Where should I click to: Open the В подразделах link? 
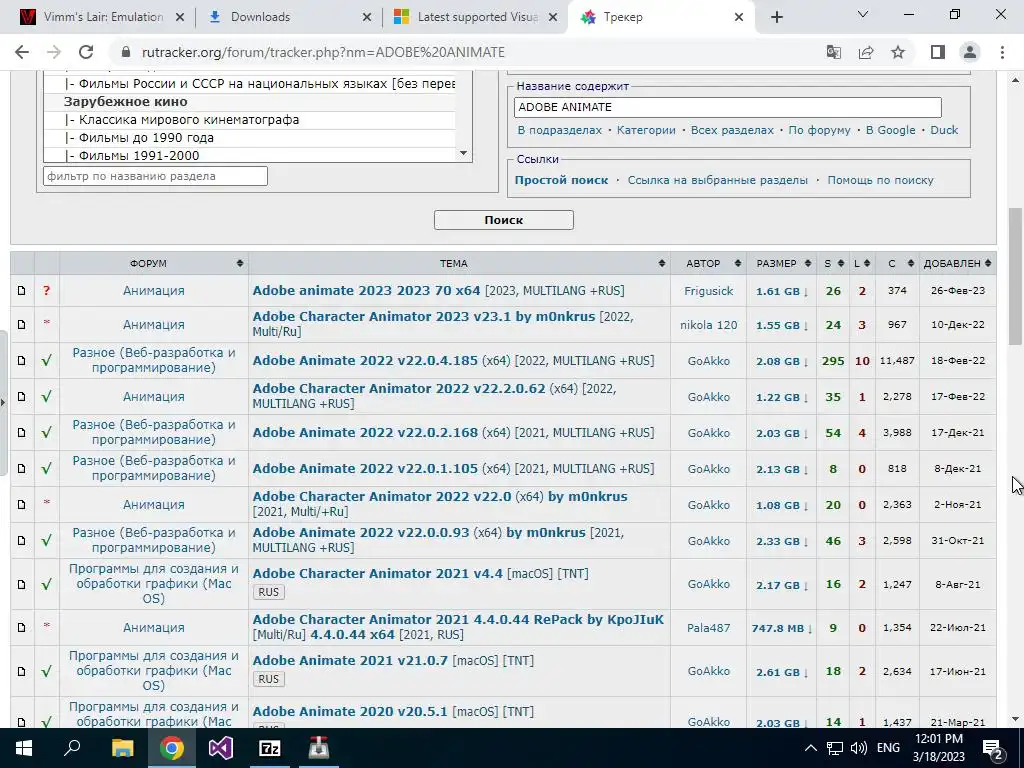[x=560, y=130]
